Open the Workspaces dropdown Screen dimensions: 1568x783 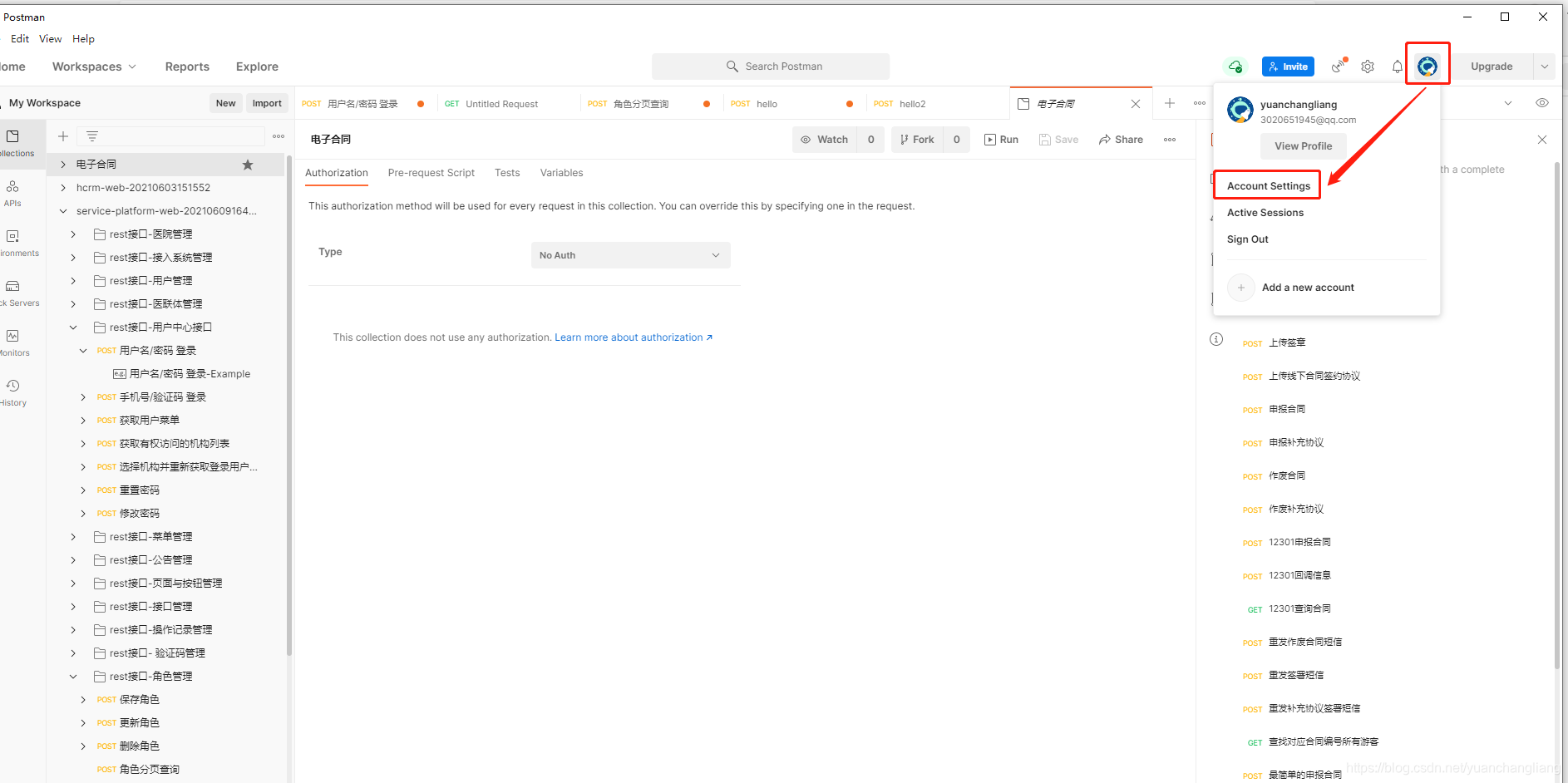point(94,66)
